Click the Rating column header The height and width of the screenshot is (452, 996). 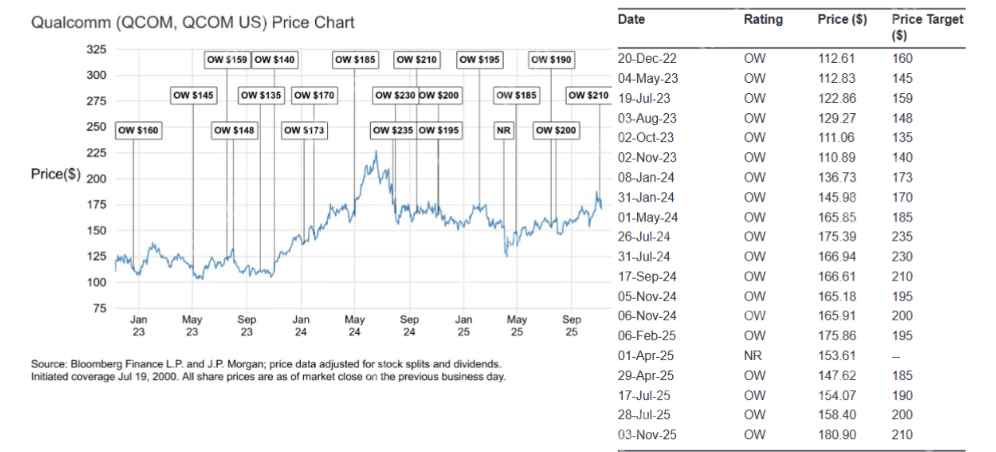pos(763,19)
